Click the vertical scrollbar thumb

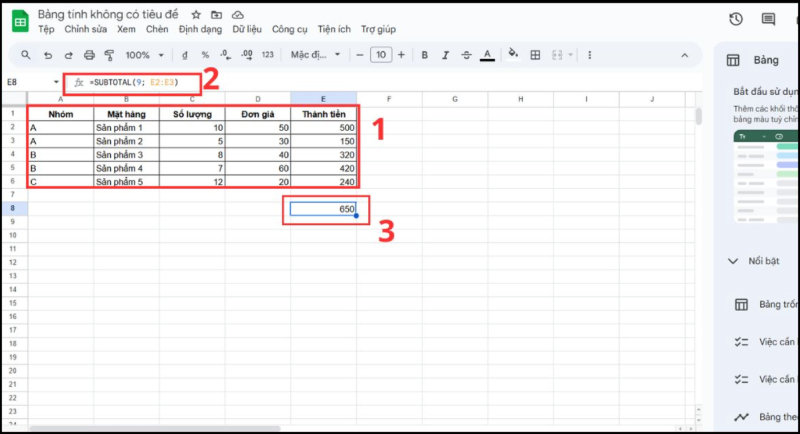[x=698, y=116]
